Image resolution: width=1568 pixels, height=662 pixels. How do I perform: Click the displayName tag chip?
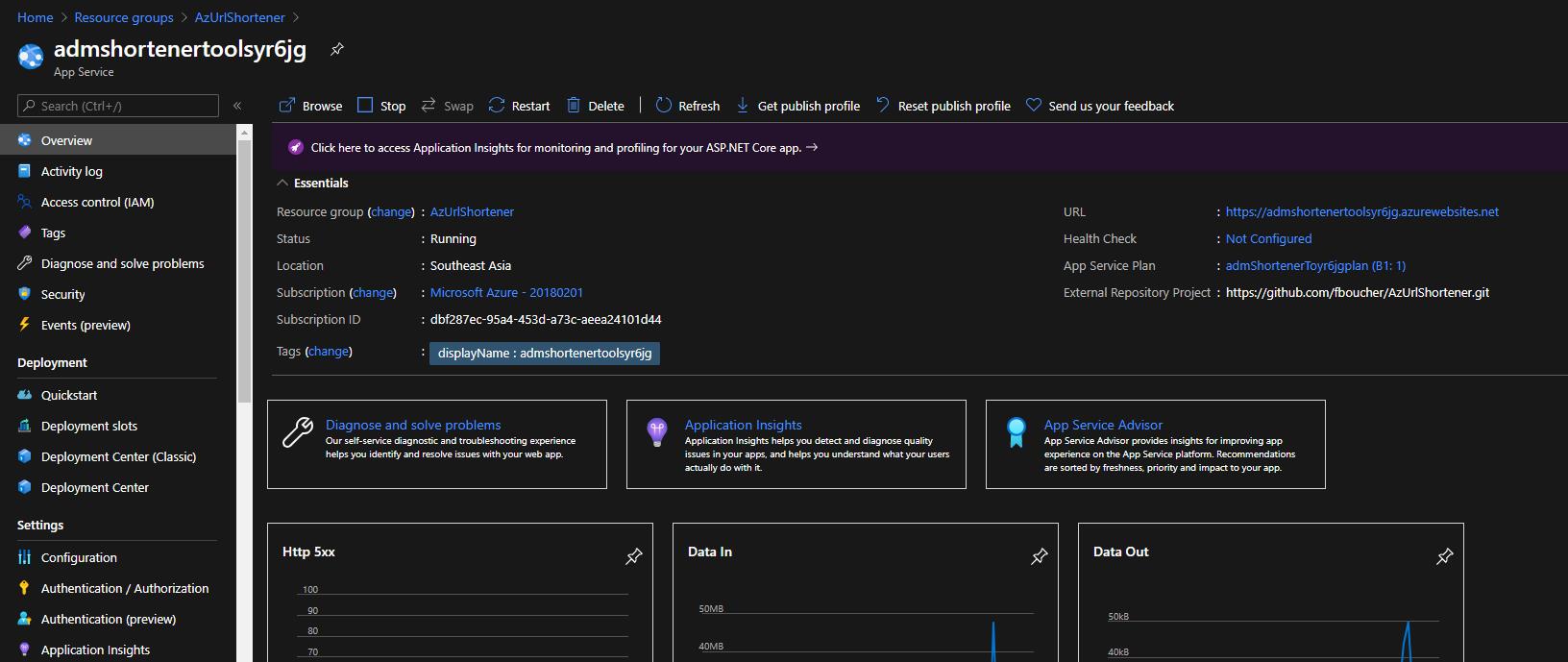click(545, 354)
